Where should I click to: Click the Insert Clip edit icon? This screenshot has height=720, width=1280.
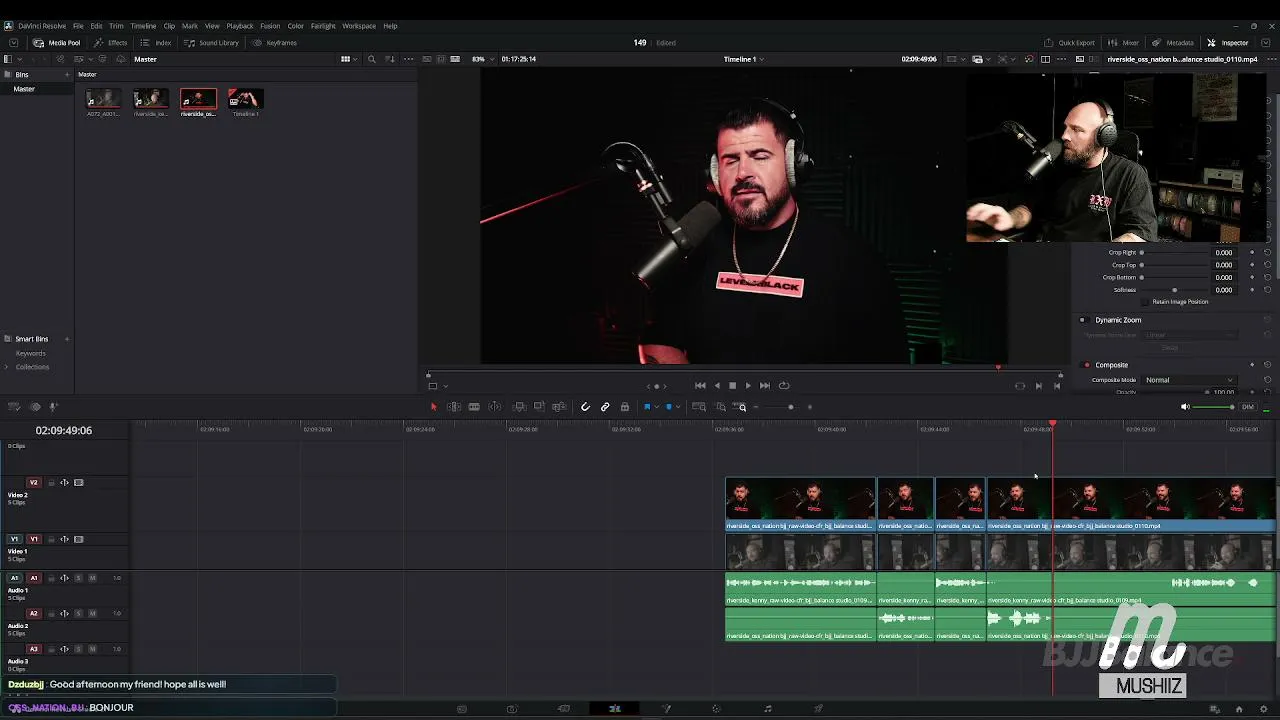coord(520,407)
